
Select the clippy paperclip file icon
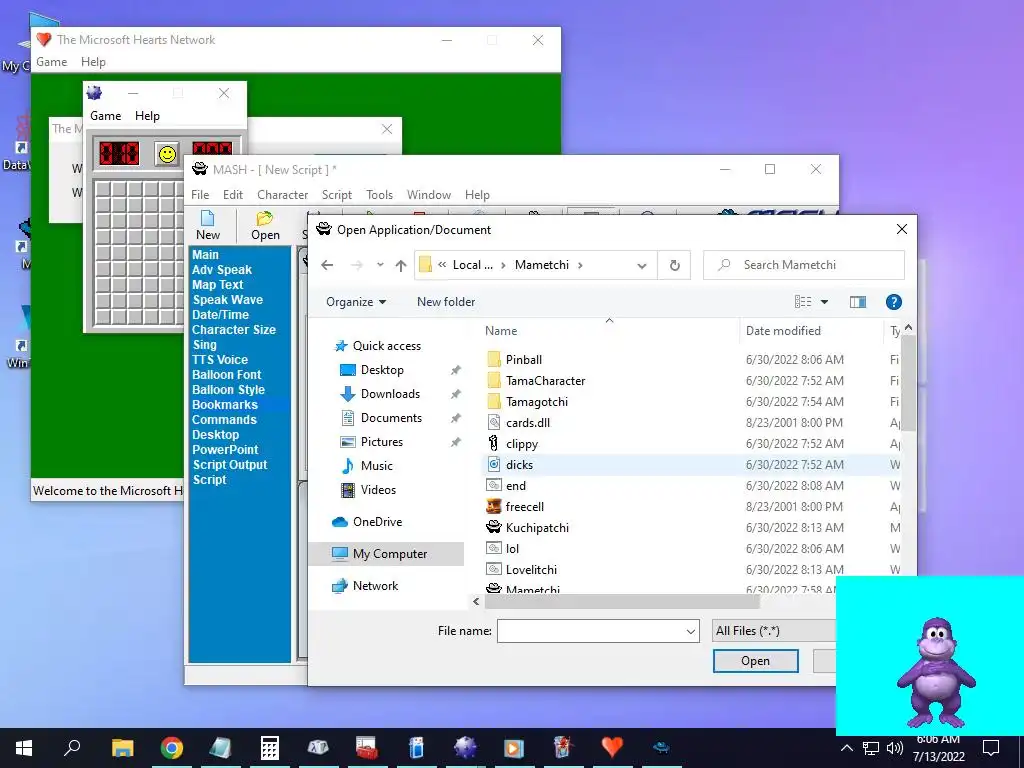click(494, 443)
